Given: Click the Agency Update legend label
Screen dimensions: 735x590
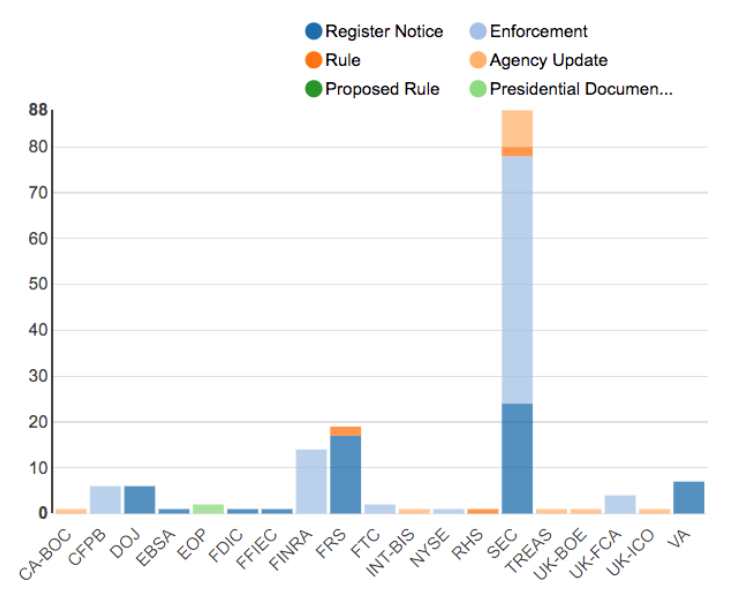Looking at the screenshot, I should pyautogui.click(x=548, y=60).
